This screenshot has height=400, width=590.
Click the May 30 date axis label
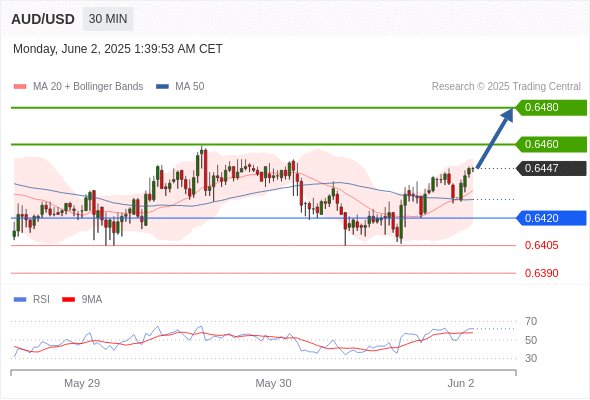click(x=273, y=383)
